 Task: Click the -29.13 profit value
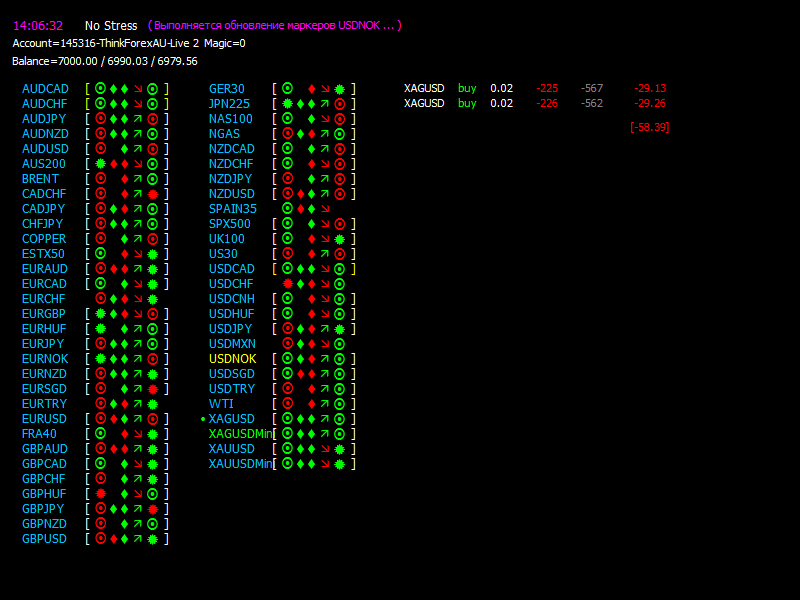point(650,88)
